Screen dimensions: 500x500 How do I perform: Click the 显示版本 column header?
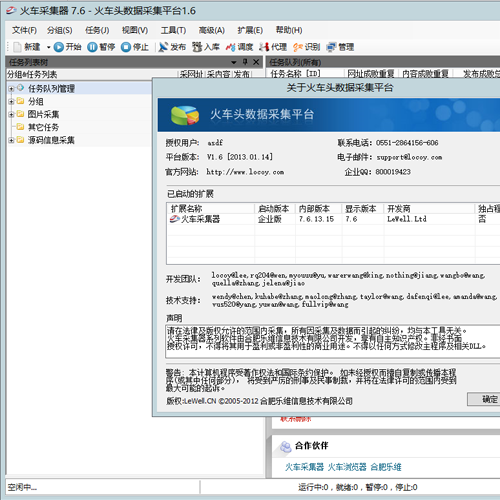(363, 209)
